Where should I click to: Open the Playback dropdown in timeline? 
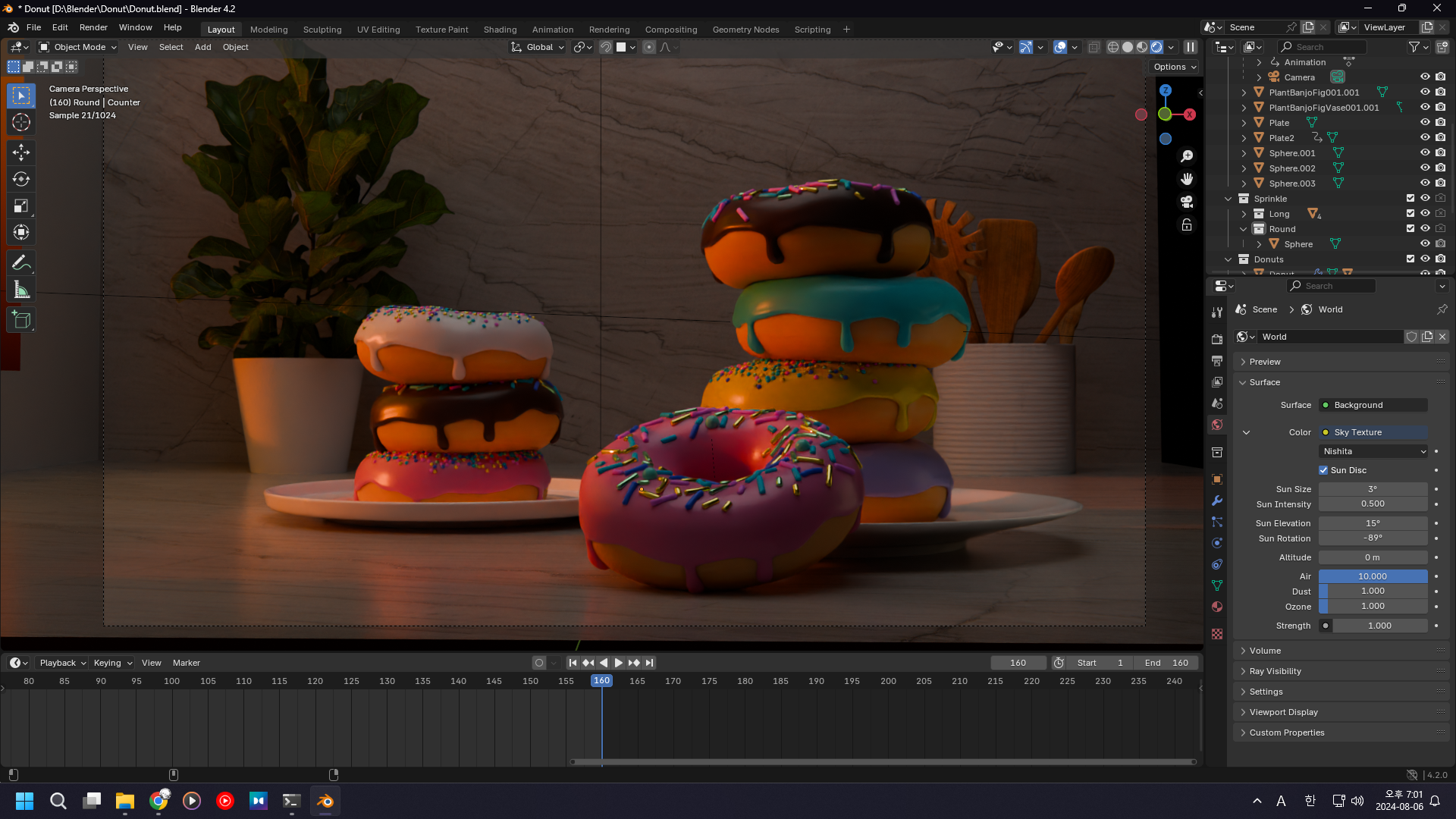click(62, 663)
